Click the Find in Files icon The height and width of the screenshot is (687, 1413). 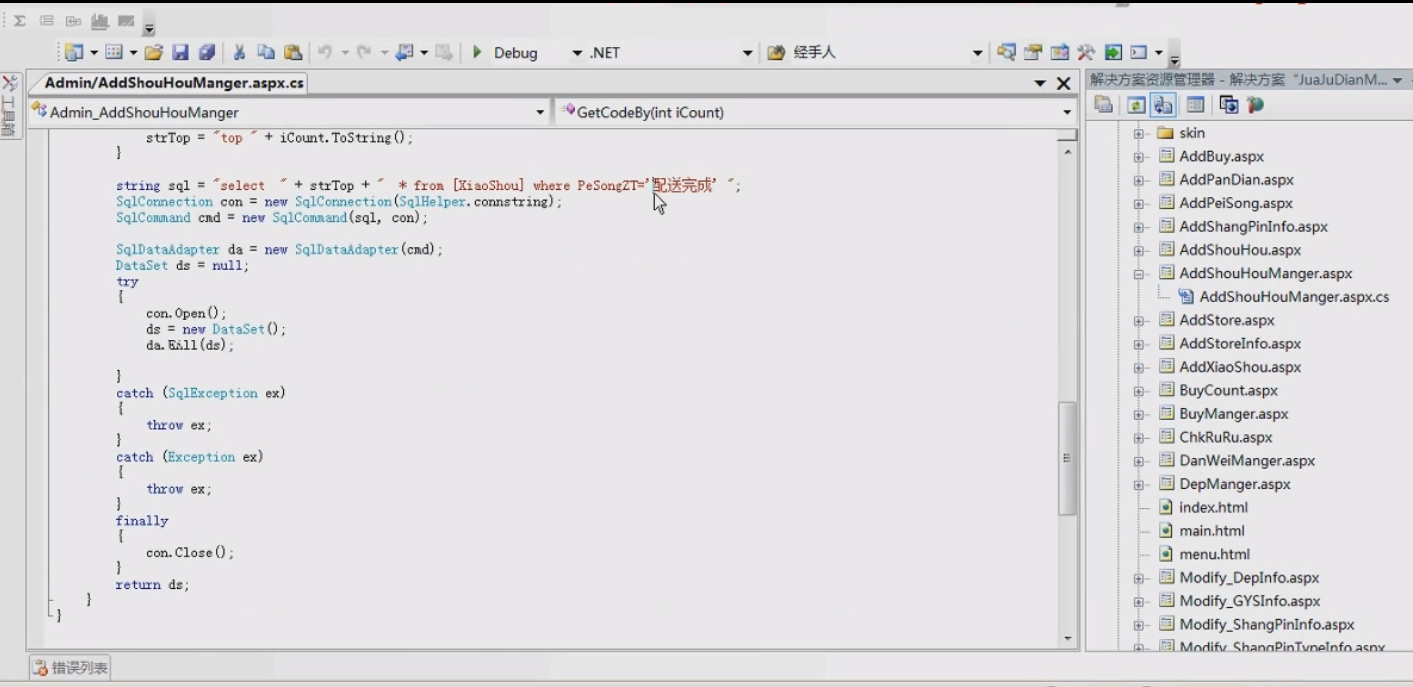pos(775,53)
